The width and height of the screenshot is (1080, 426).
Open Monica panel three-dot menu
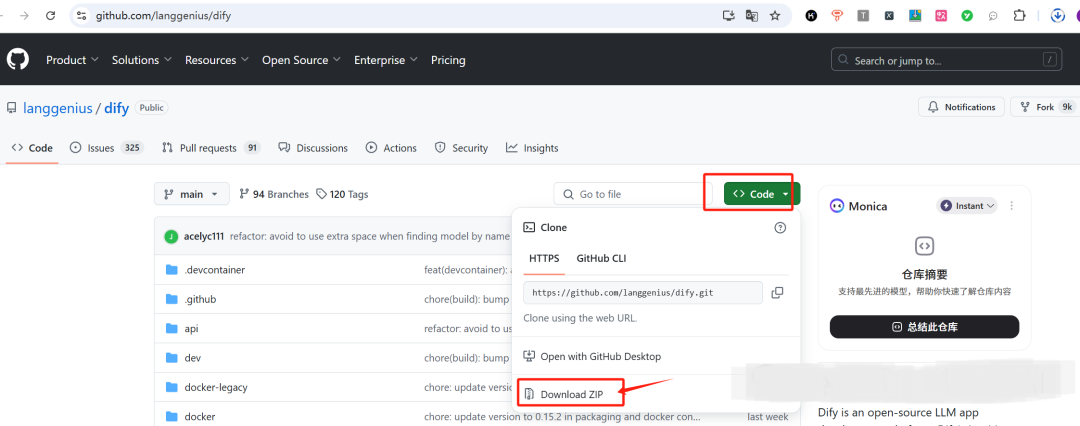[1012, 205]
